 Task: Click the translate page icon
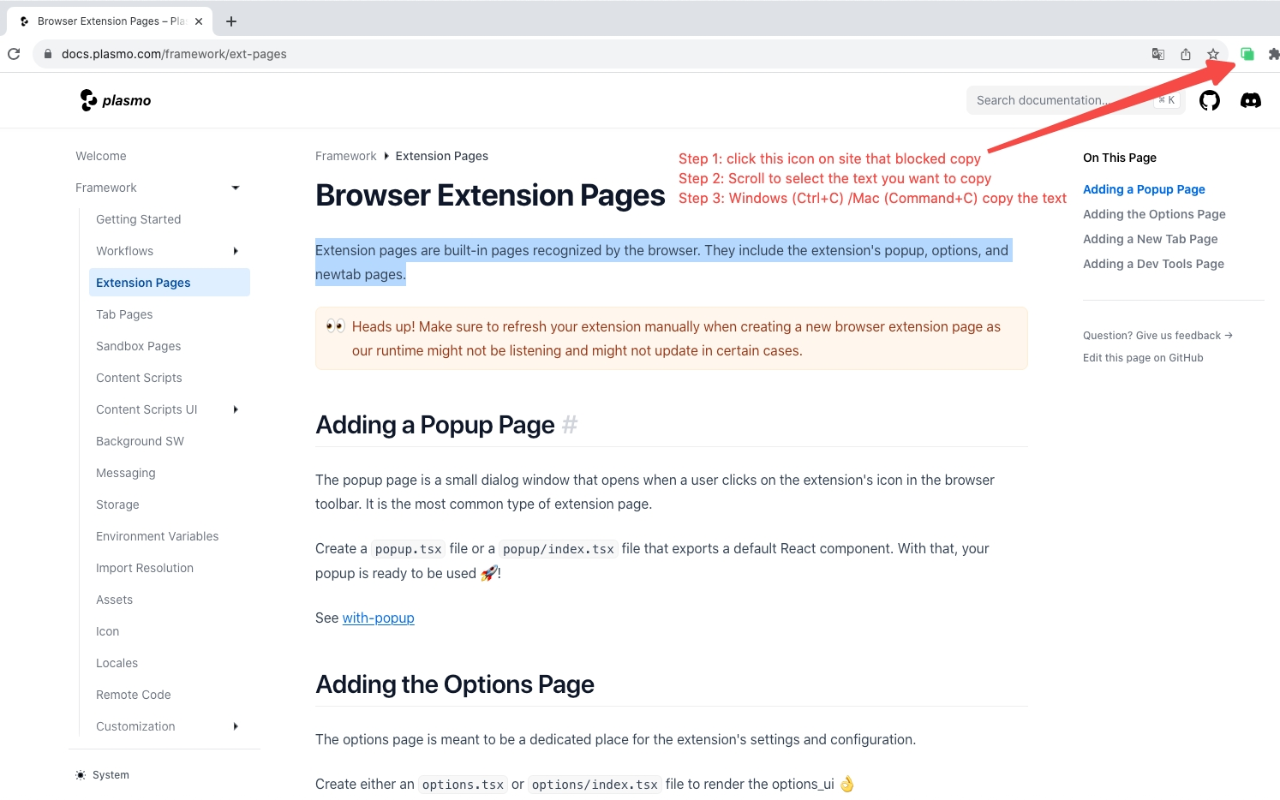1158,54
